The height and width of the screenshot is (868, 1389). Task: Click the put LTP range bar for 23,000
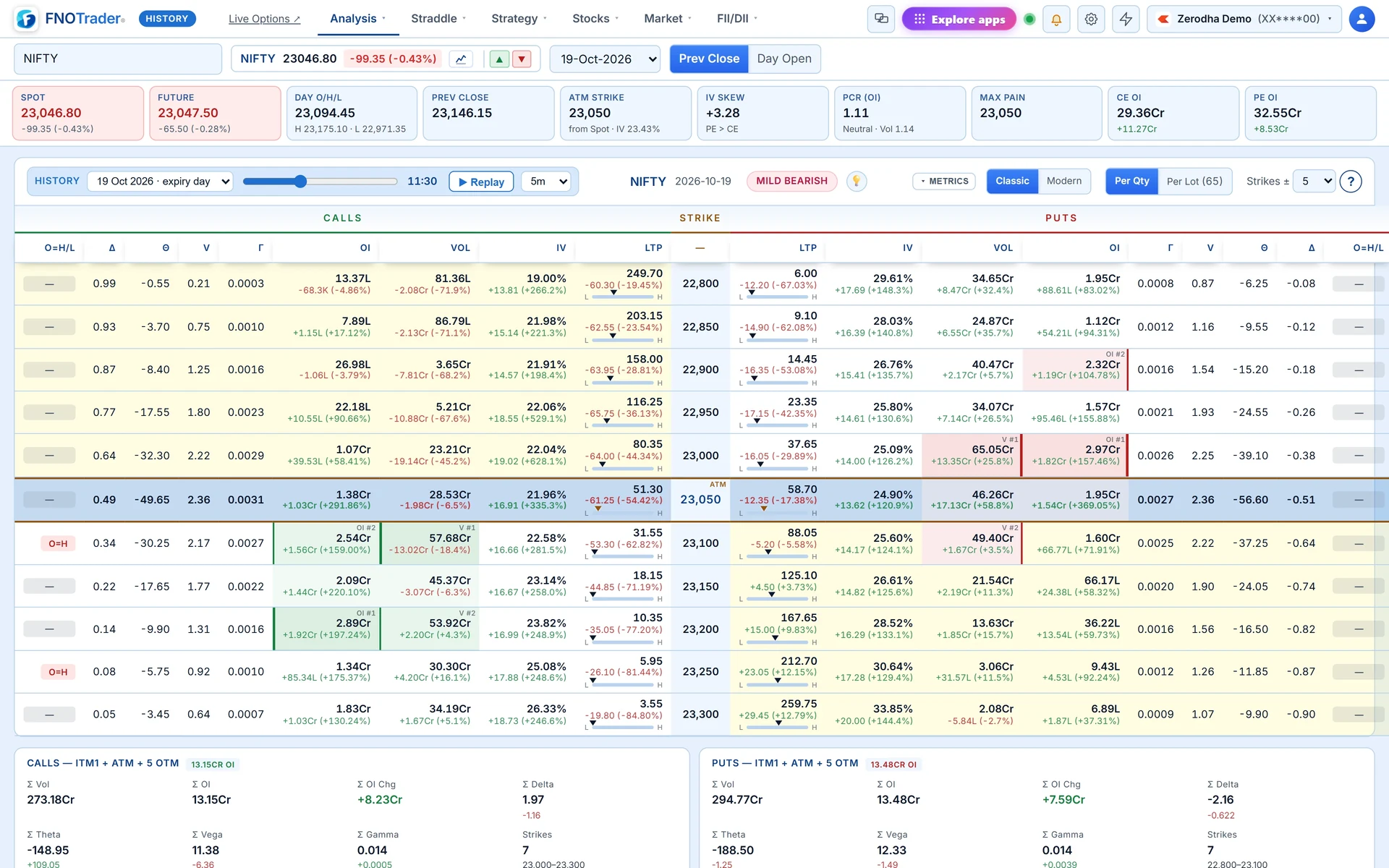778,469
